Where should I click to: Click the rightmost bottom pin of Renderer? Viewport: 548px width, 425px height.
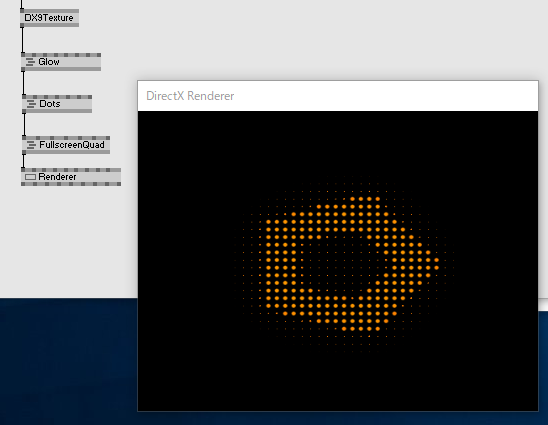119,184
